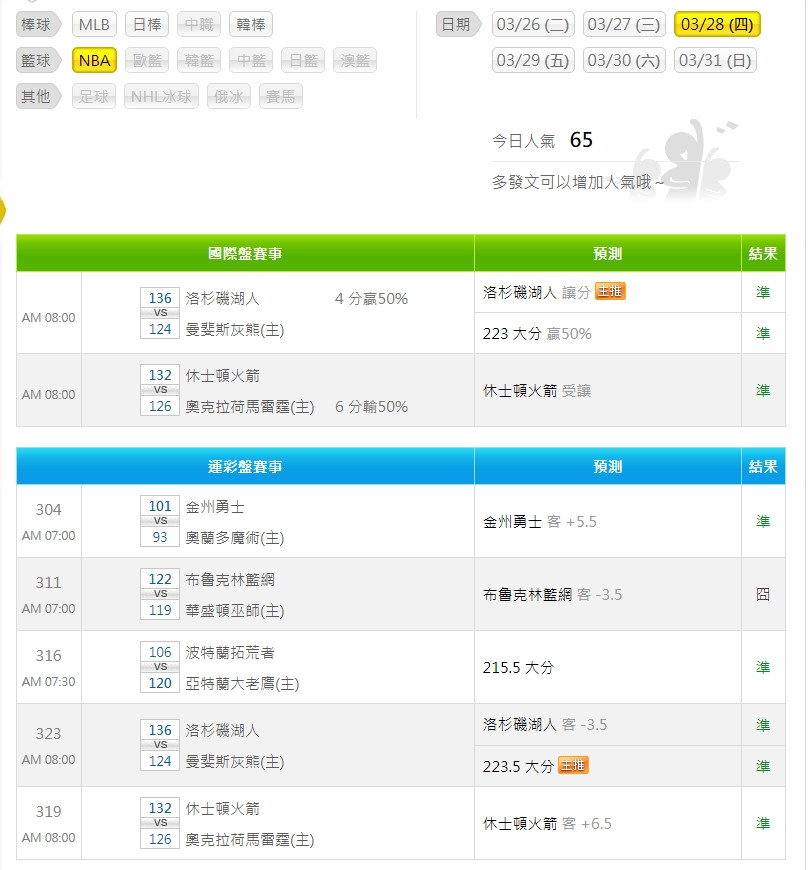Click the 準 result for 休士頓火箭 客 +6.5
This screenshot has height=870, width=808.
coord(763,823)
